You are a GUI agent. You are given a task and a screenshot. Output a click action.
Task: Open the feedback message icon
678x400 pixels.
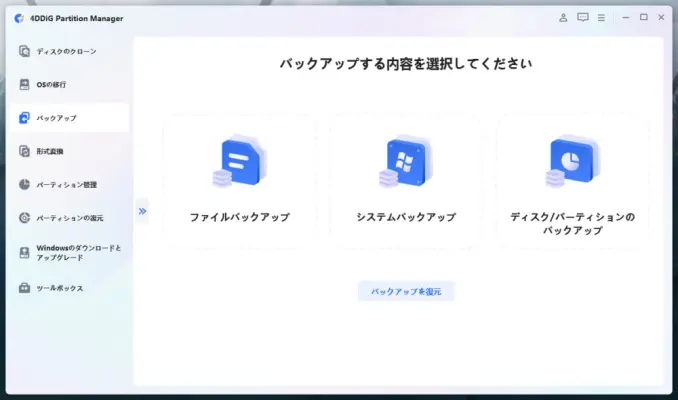582,17
